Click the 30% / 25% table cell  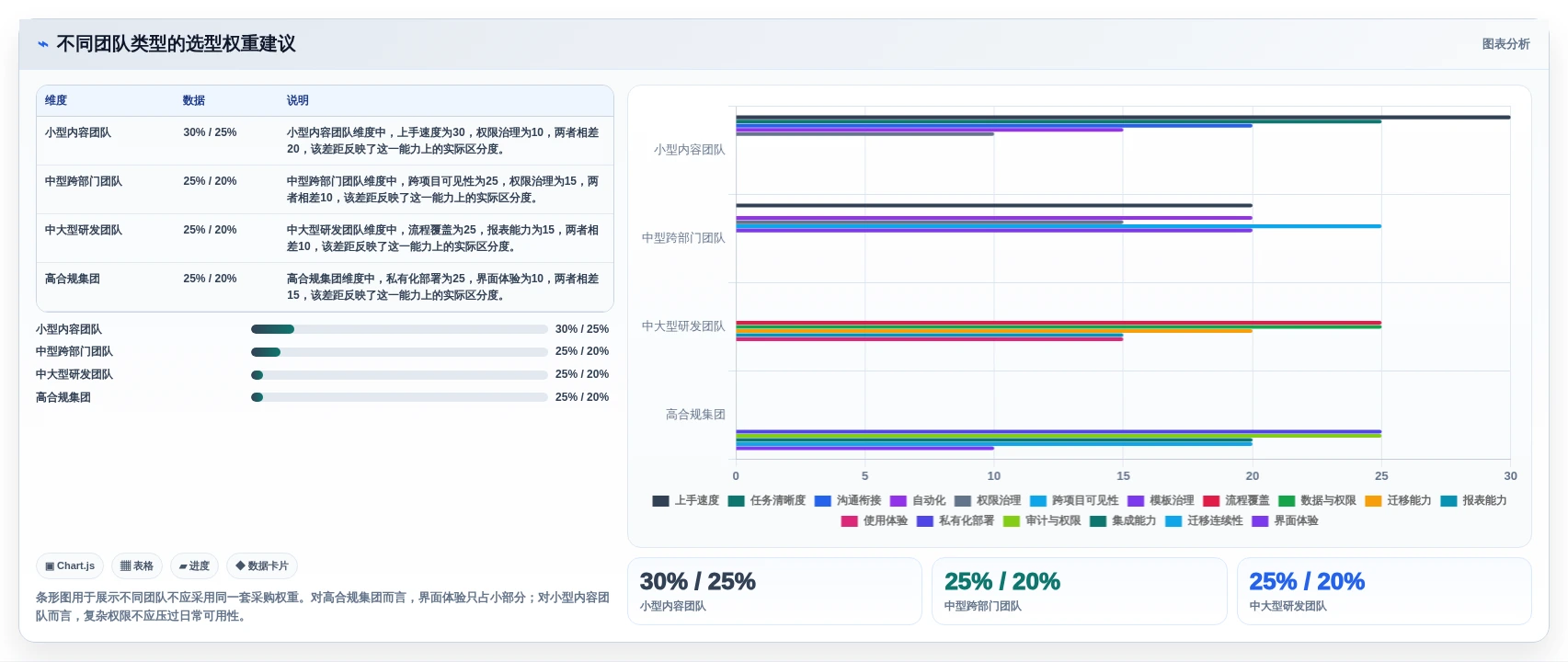click(210, 132)
